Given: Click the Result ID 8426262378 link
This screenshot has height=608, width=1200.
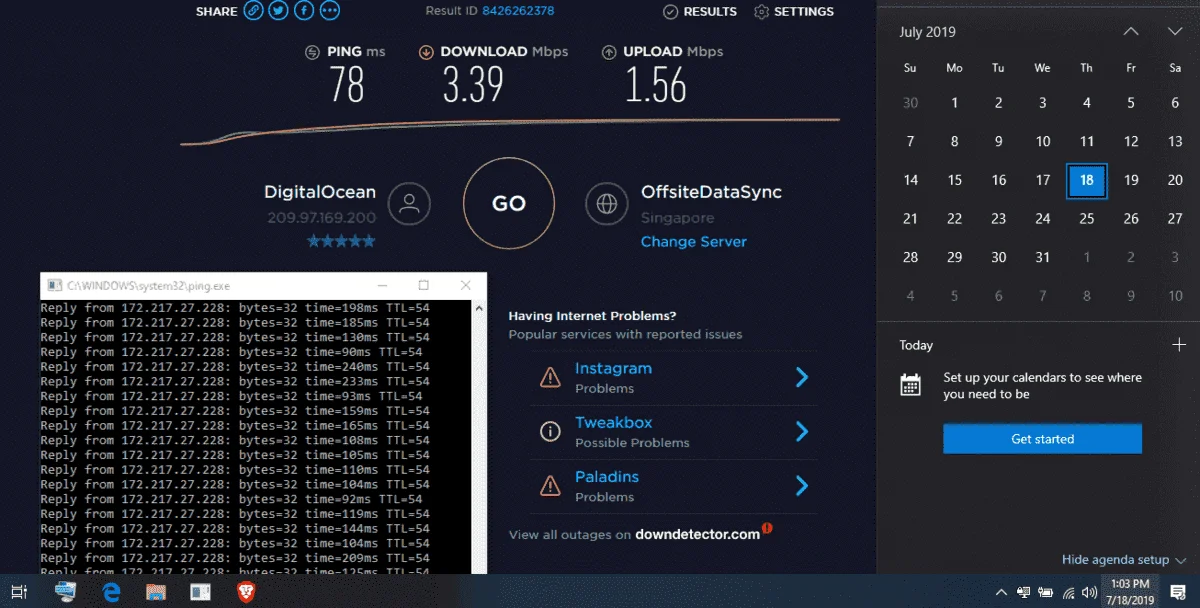Looking at the screenshot, I should tap(518, 11).
